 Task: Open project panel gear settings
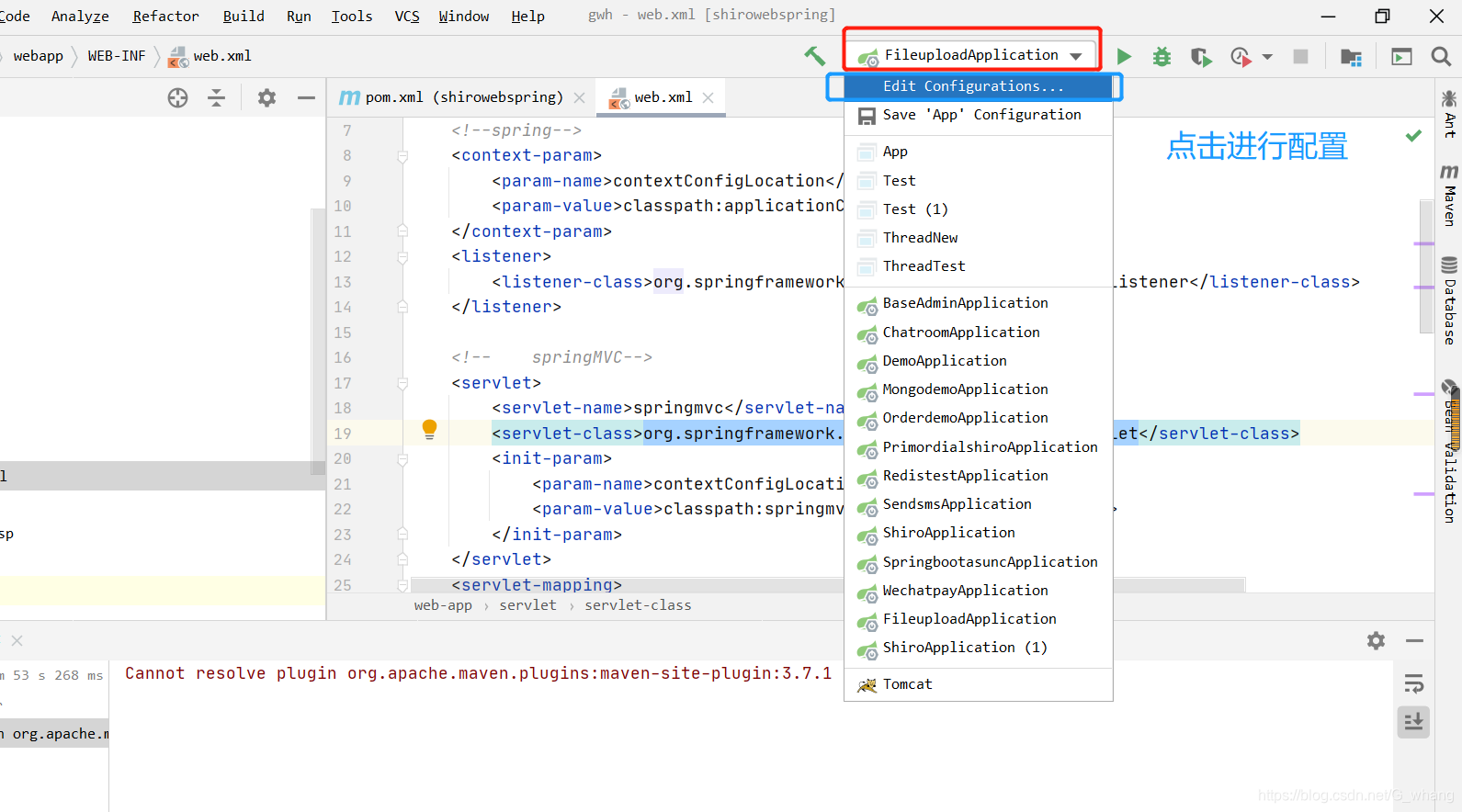[x=266, y=98]
